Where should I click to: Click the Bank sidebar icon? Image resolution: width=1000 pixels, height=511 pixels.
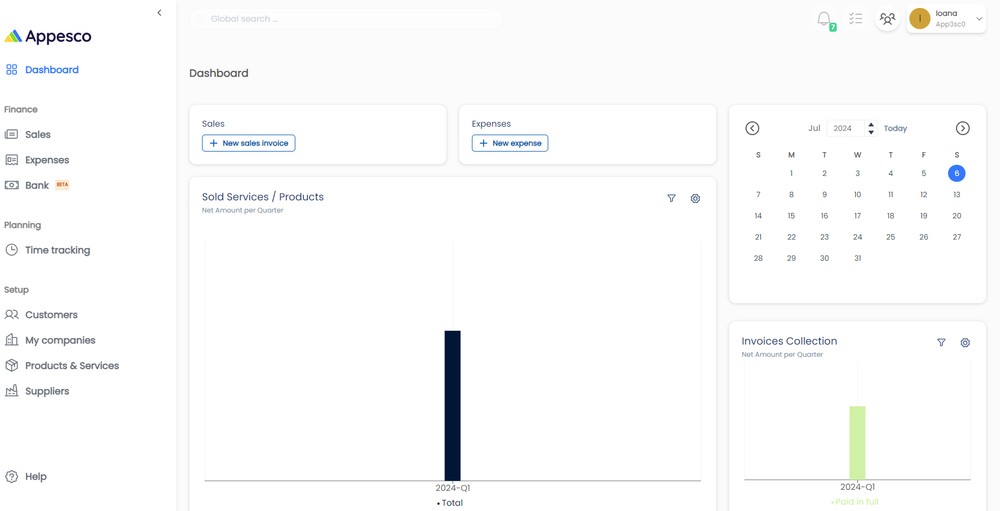[x=11, y=185]
